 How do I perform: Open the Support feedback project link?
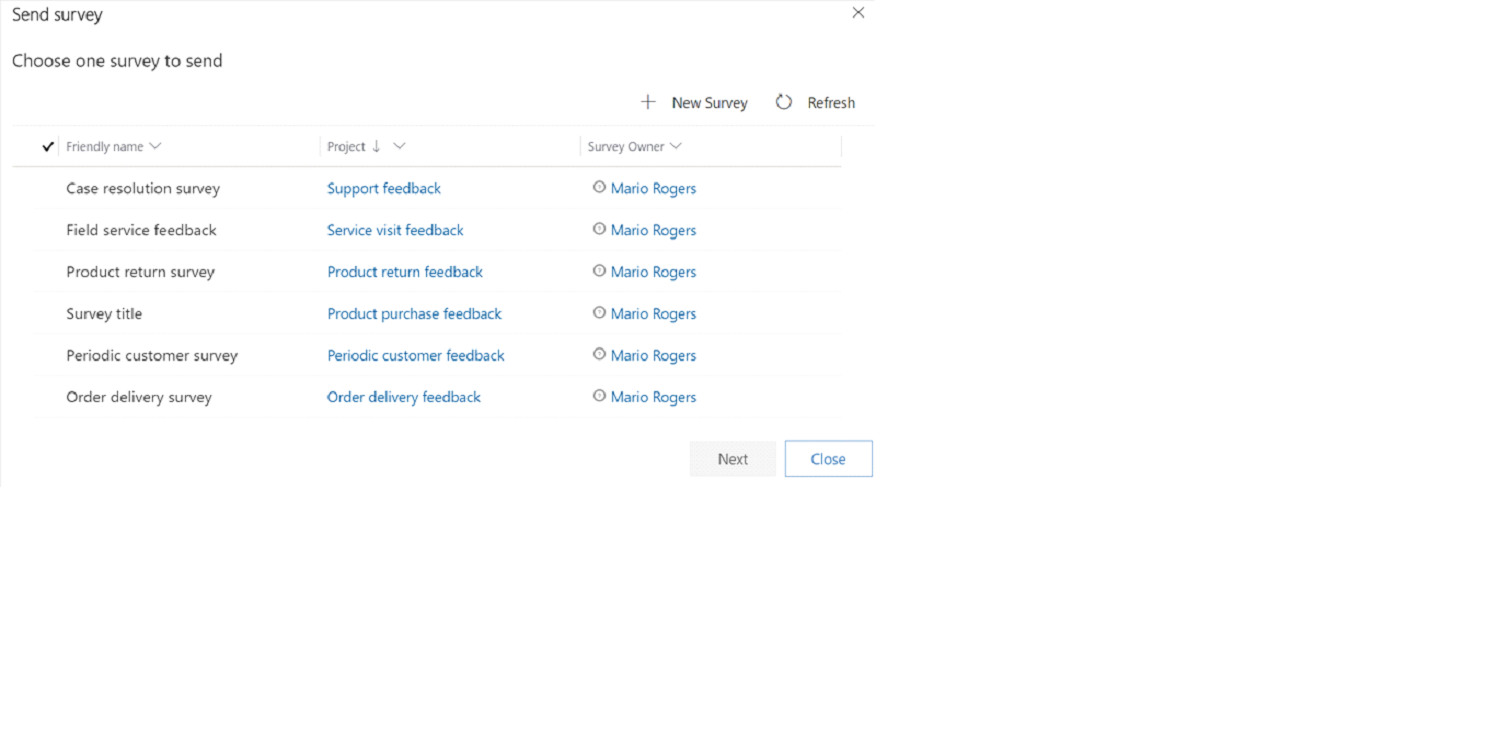pos(384,188)
